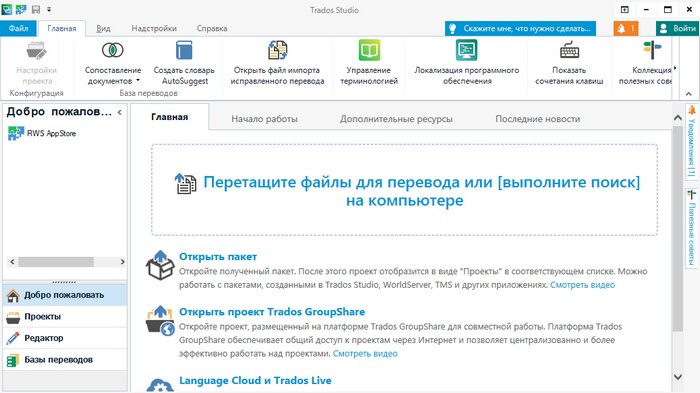Open the notifications bell with count 1

625,28
